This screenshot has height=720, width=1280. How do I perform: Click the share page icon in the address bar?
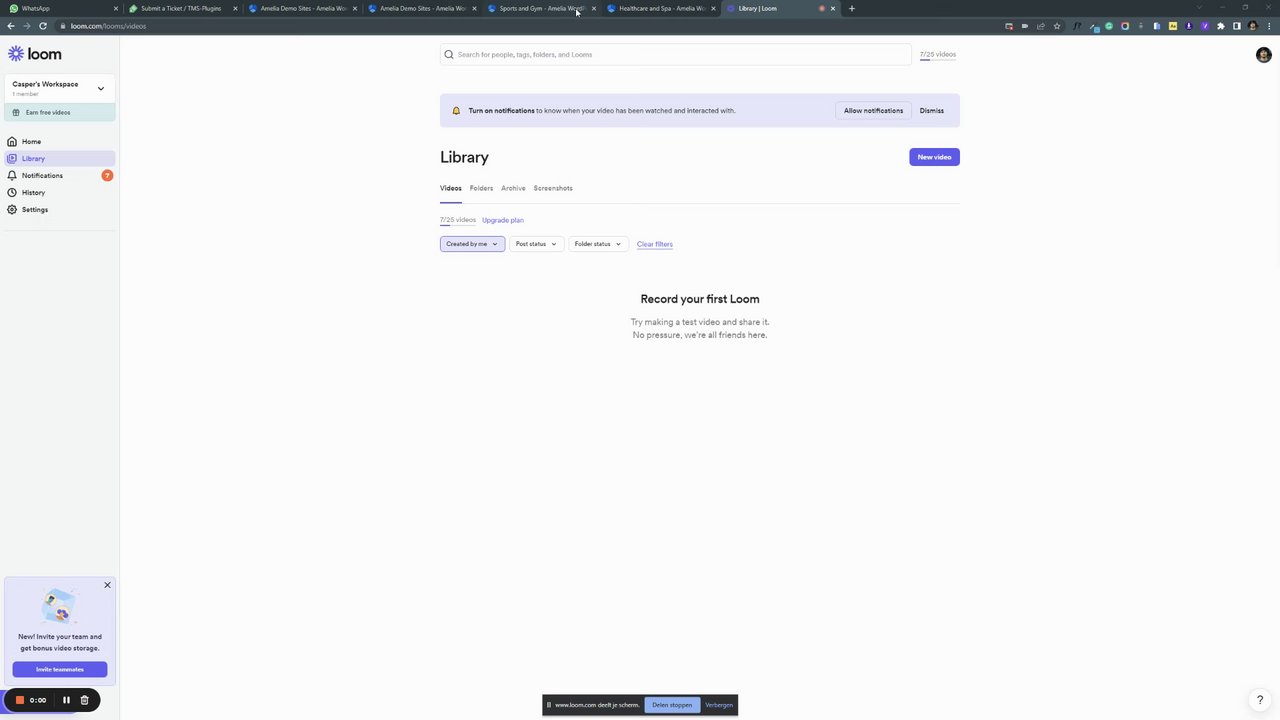(1041, 26)
